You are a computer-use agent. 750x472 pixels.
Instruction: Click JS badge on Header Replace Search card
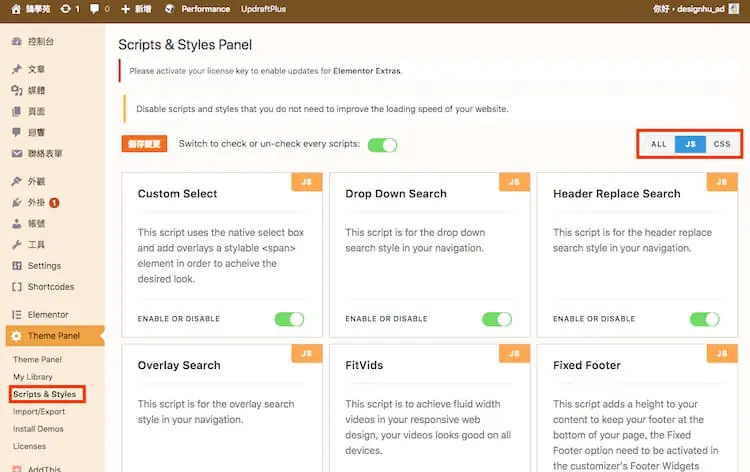point(722,182)
